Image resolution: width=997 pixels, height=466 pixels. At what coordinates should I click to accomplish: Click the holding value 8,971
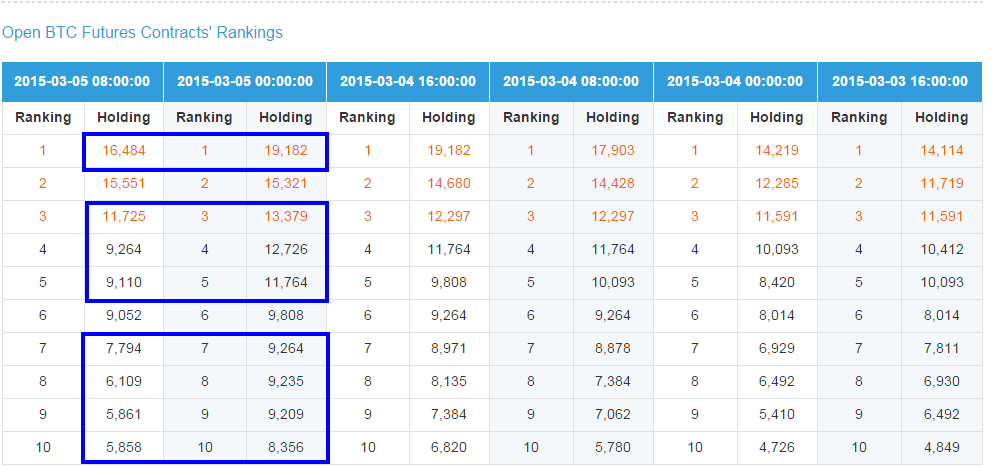(449, 348)
